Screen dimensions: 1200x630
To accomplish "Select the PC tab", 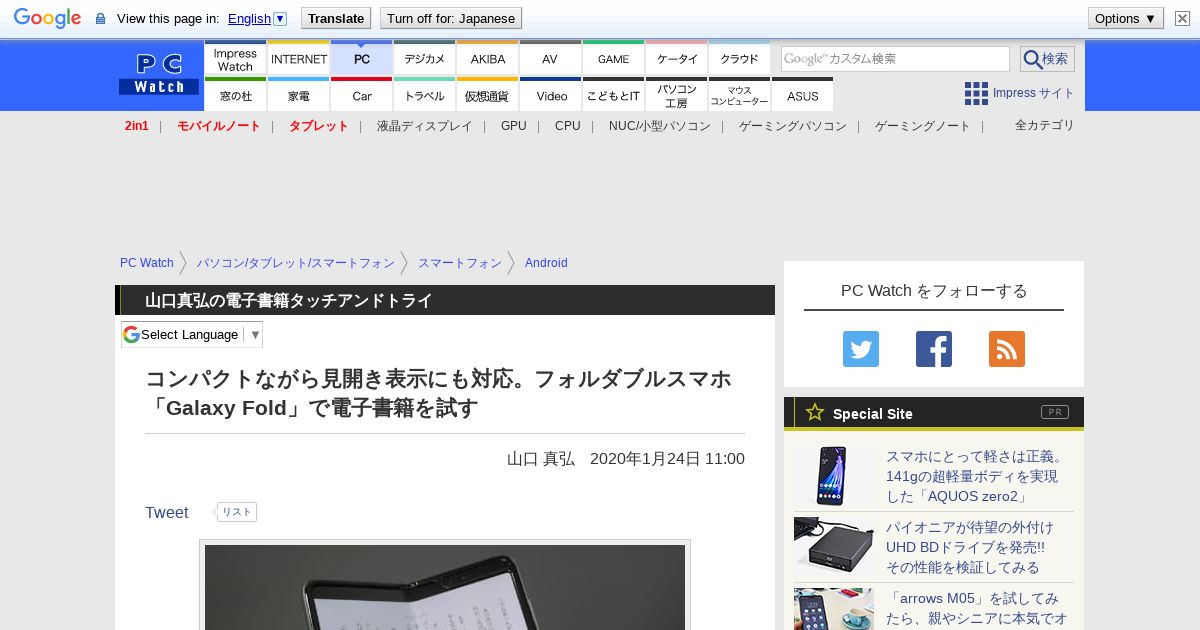I will [362, 59].
